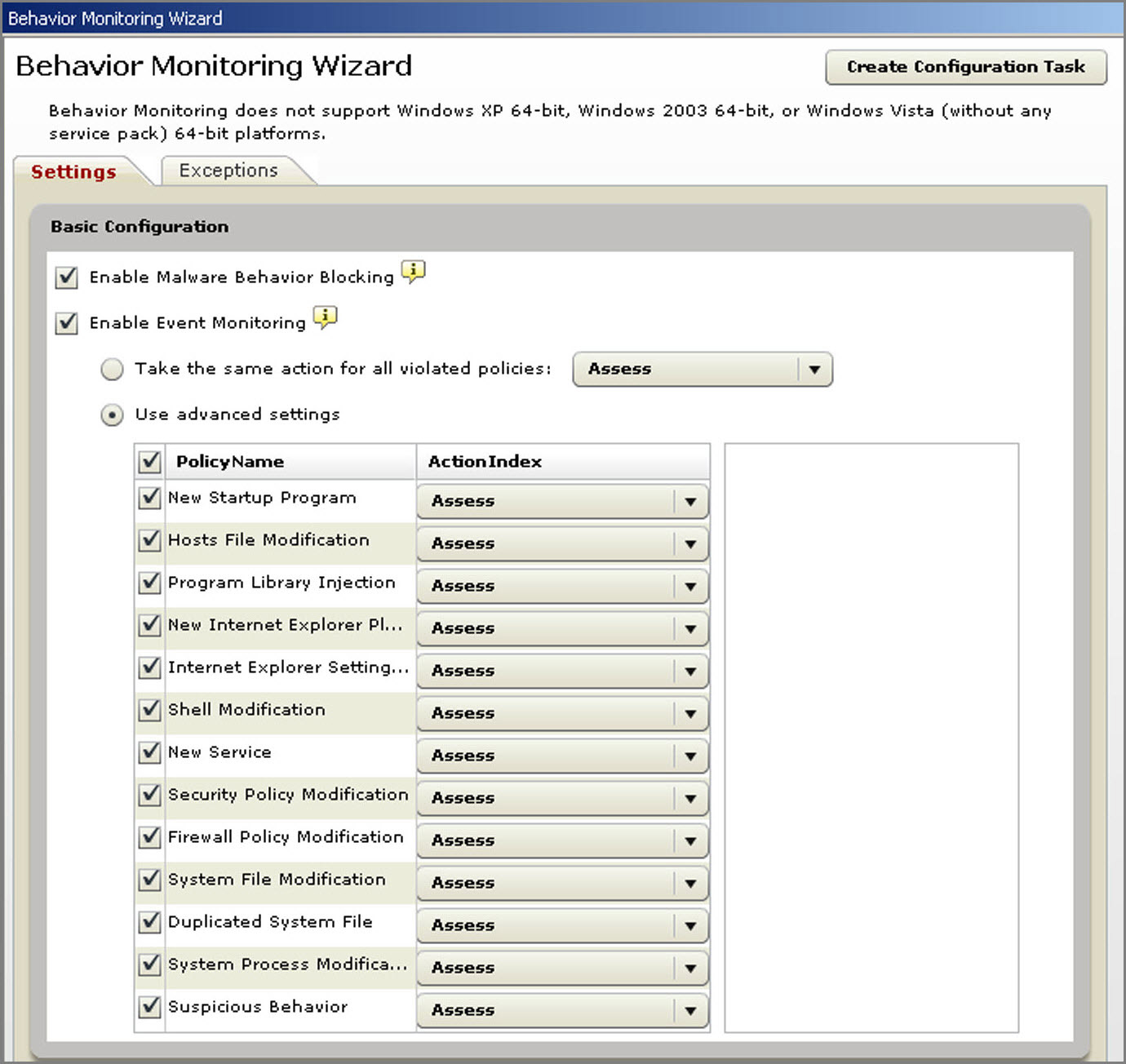Open the Assess dropdown for all violated policies
The image size is (1126, 1064).
(x=813, y=369)
